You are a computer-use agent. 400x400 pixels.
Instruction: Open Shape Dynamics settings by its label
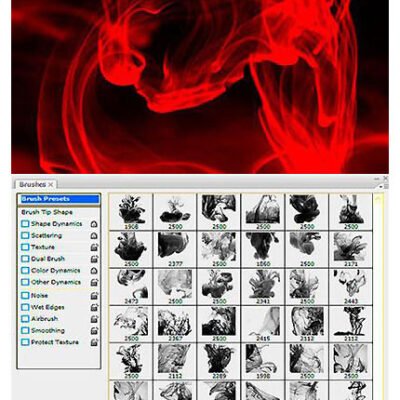click(56, 224)
